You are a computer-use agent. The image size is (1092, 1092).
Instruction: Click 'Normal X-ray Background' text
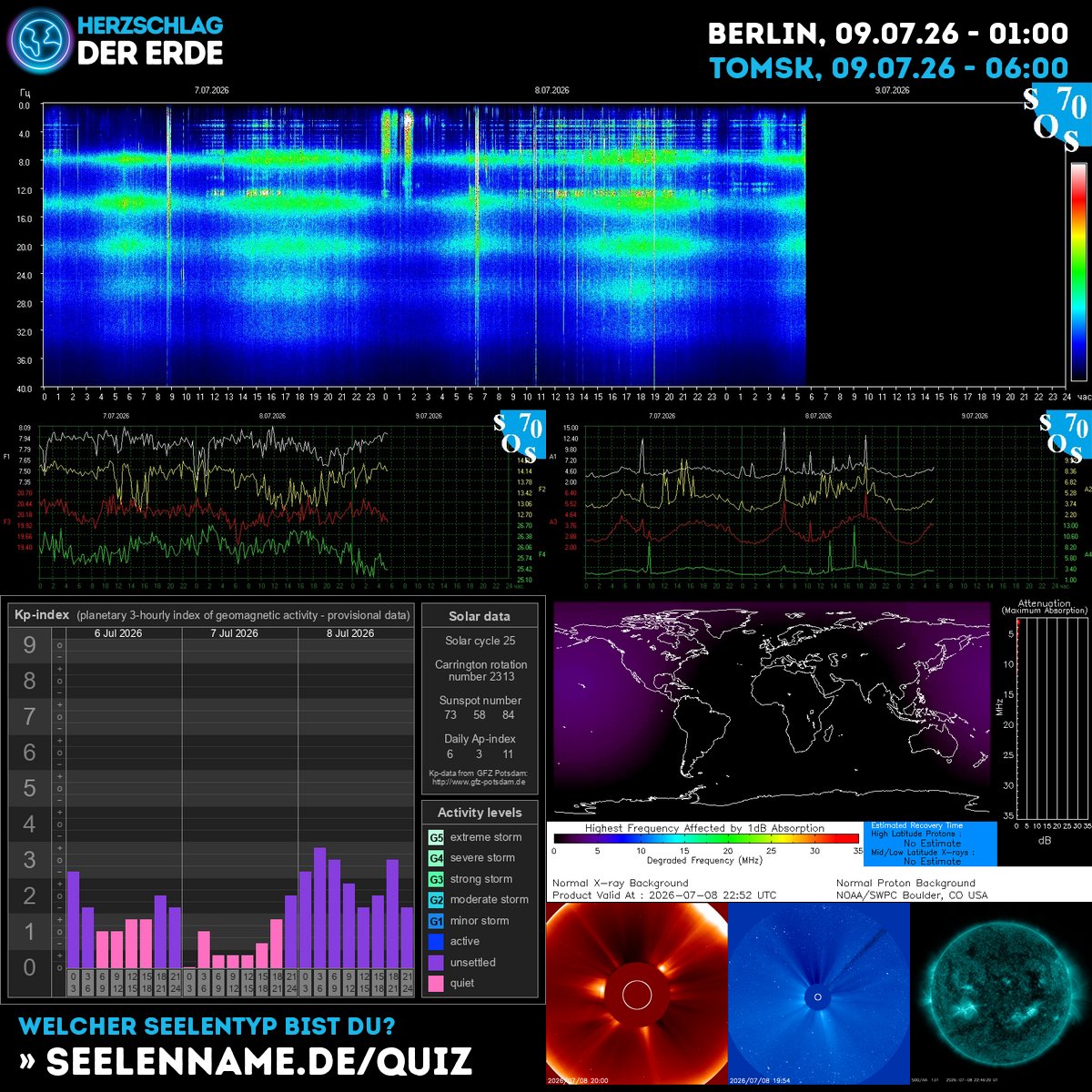(621, 883)
